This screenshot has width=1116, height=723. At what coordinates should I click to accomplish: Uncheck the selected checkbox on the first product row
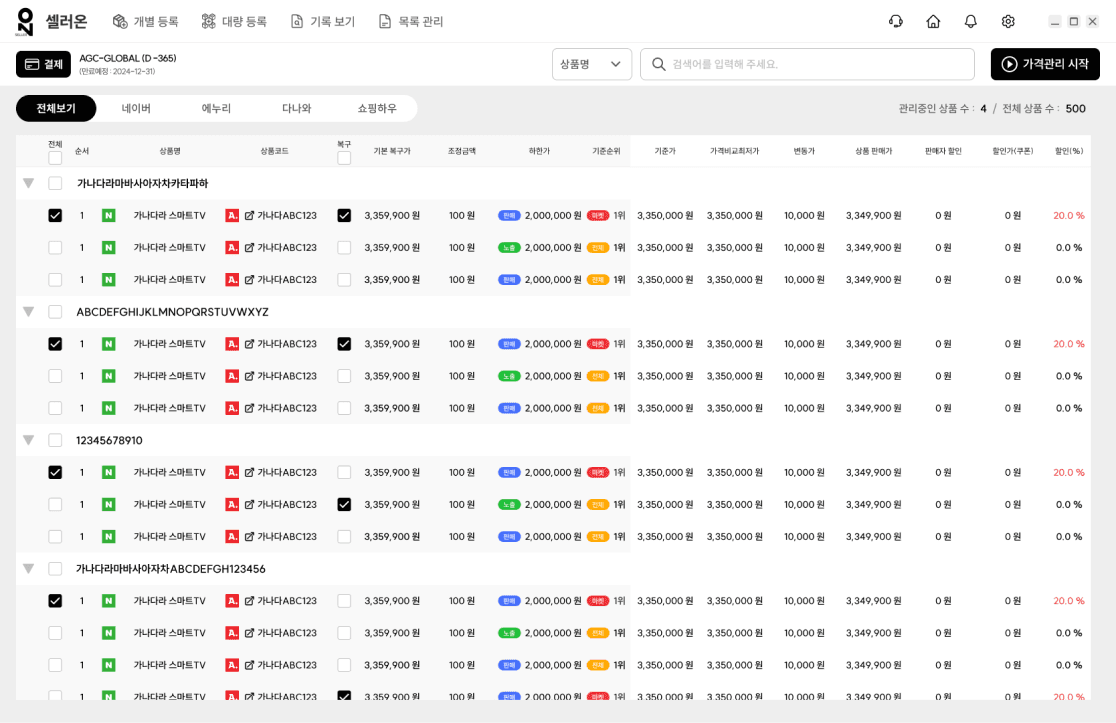coord(55,215)
